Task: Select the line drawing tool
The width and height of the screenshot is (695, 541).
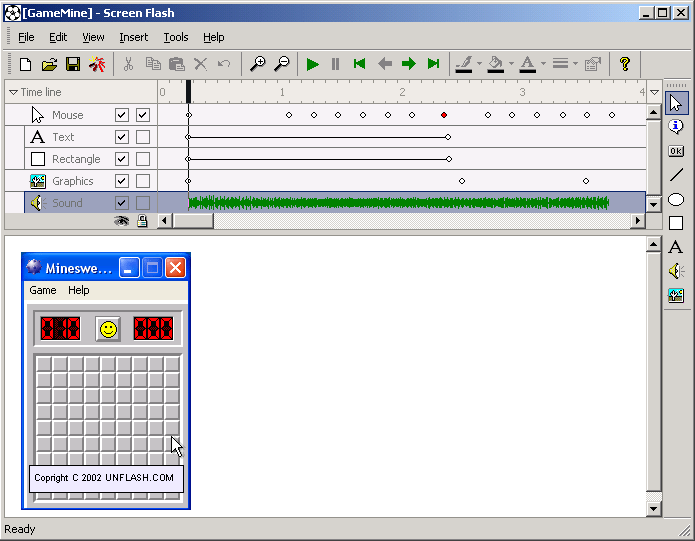Action: pos(676,175)
